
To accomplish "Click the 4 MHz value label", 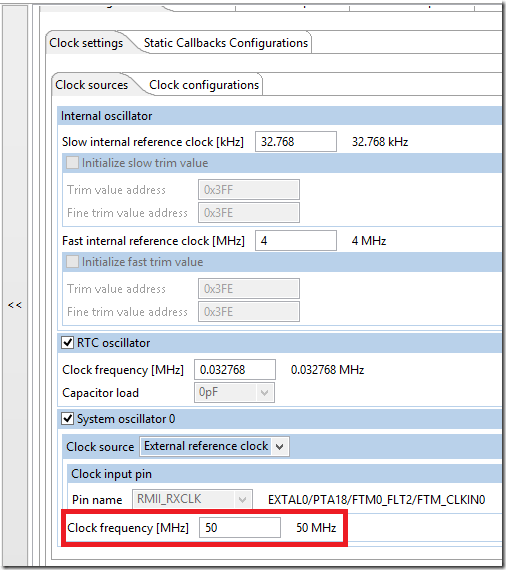I will point(369,241).
